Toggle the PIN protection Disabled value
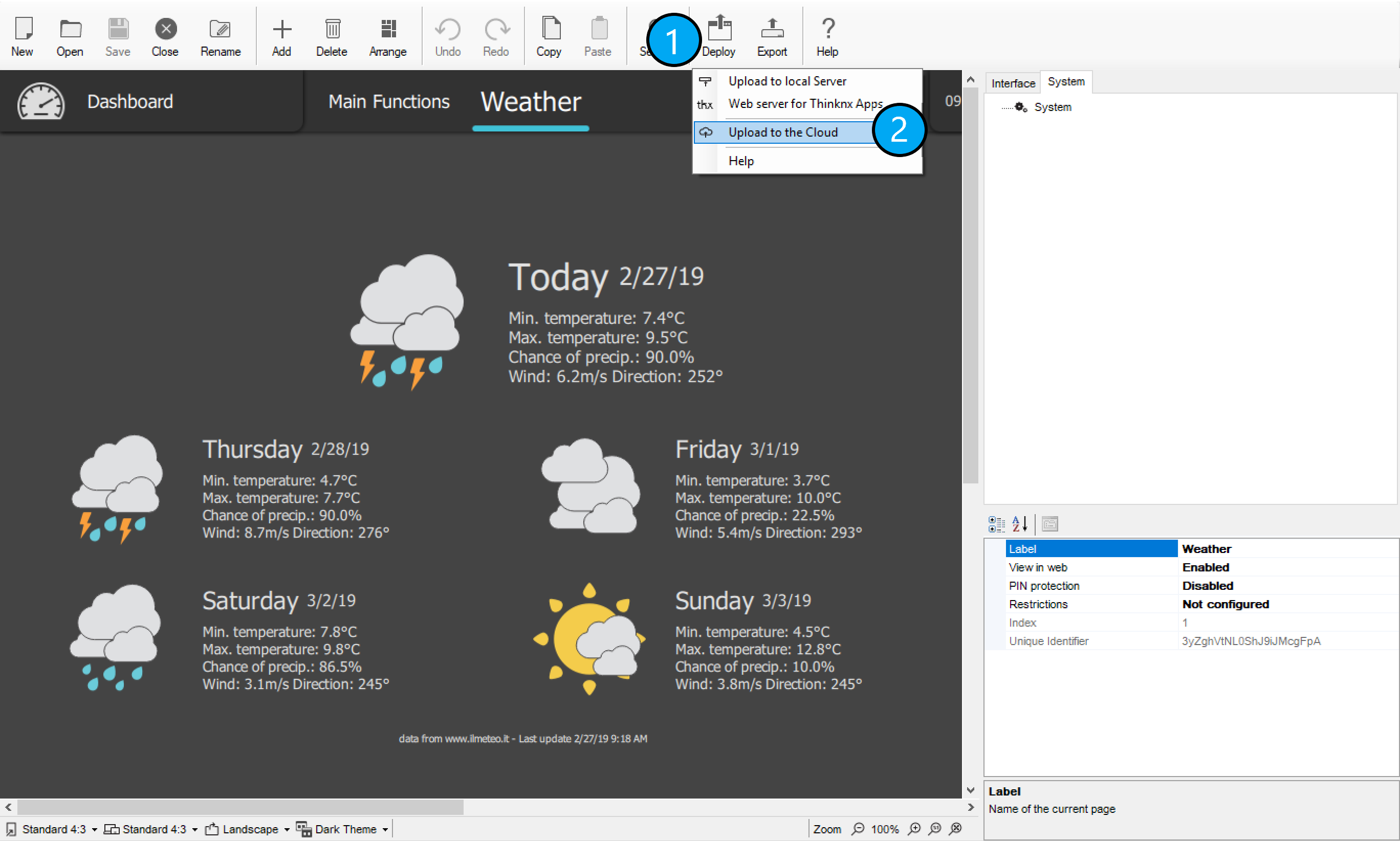 point(1207,585)
